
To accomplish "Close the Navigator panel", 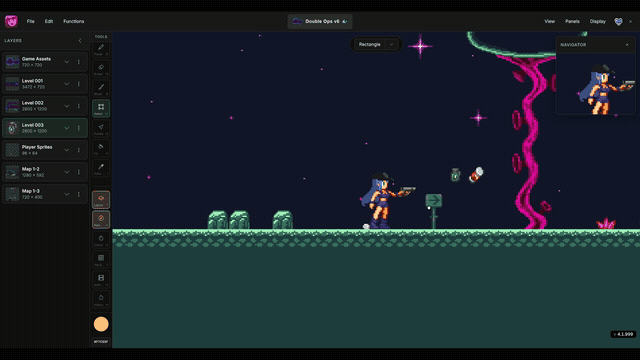I will tap(627, 45).
